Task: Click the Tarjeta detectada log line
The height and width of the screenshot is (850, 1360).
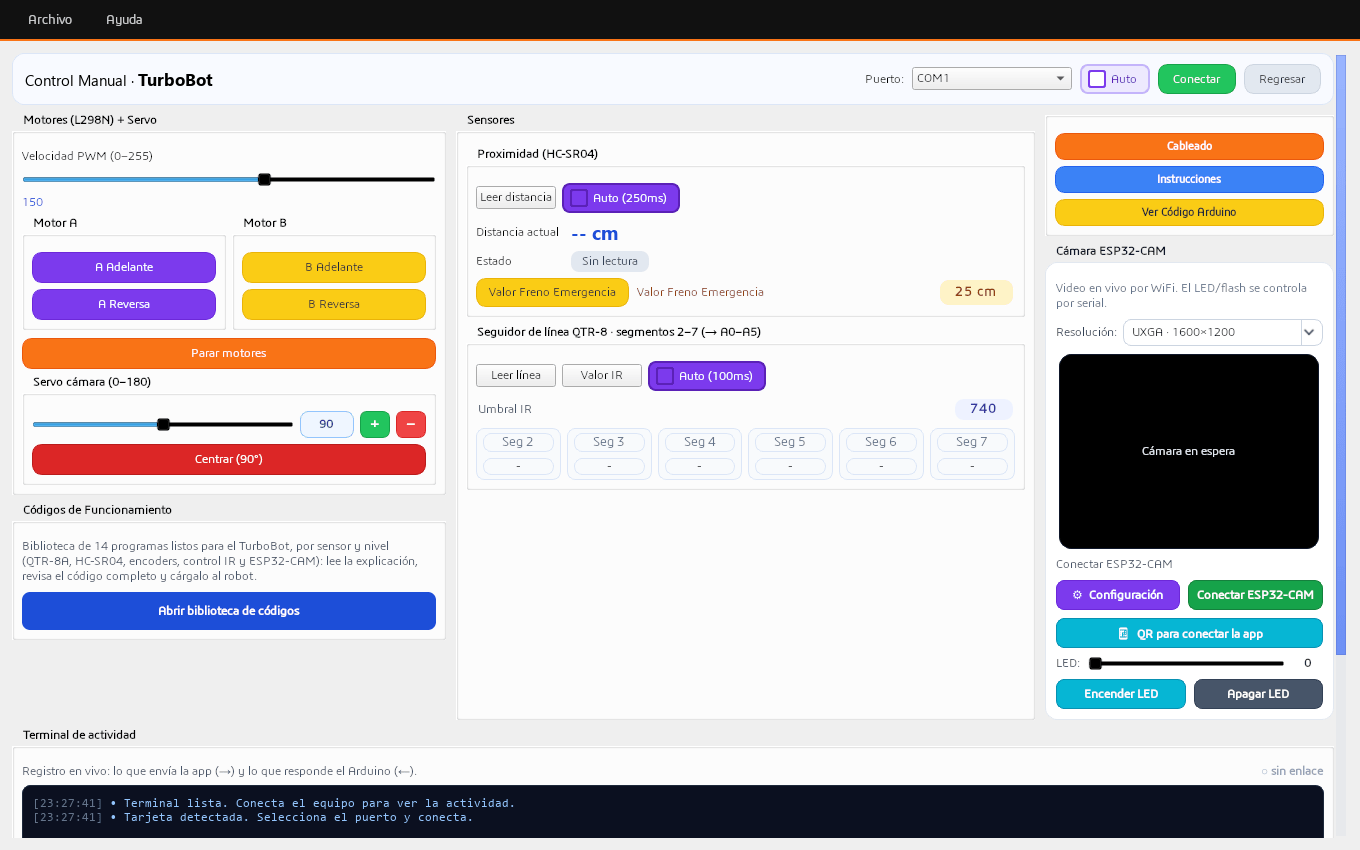Action: [x=253, y=817]
